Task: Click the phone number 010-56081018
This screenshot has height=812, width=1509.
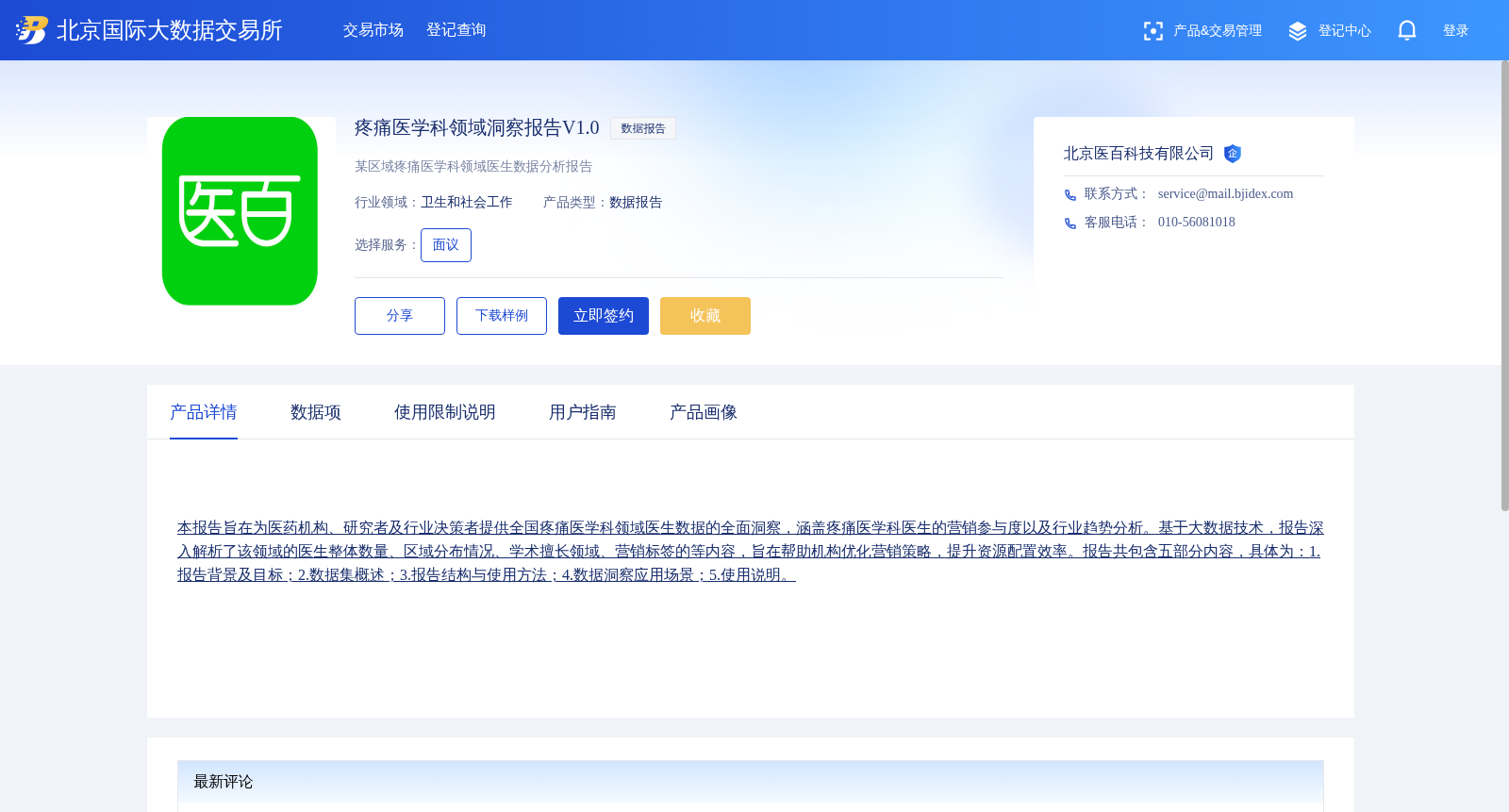Action: (x=1197, y=223)
